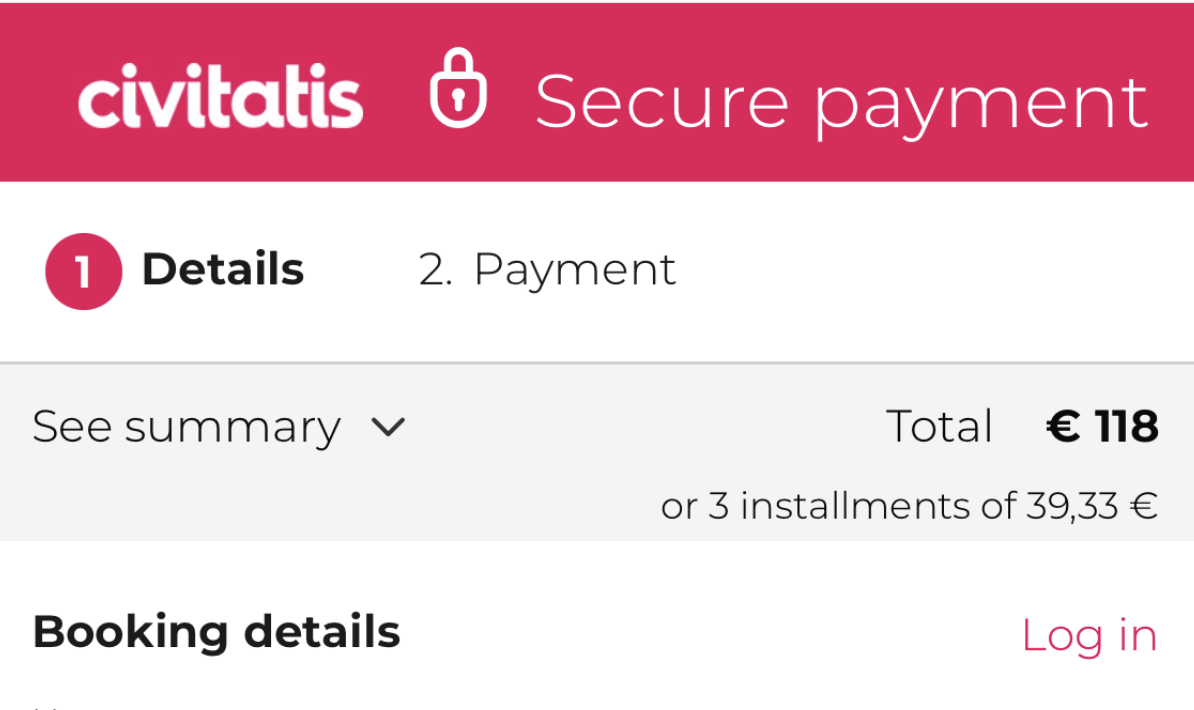Screen dimensions: 1194x710
Task: Click the Log in link
Action: (1089, 634)
